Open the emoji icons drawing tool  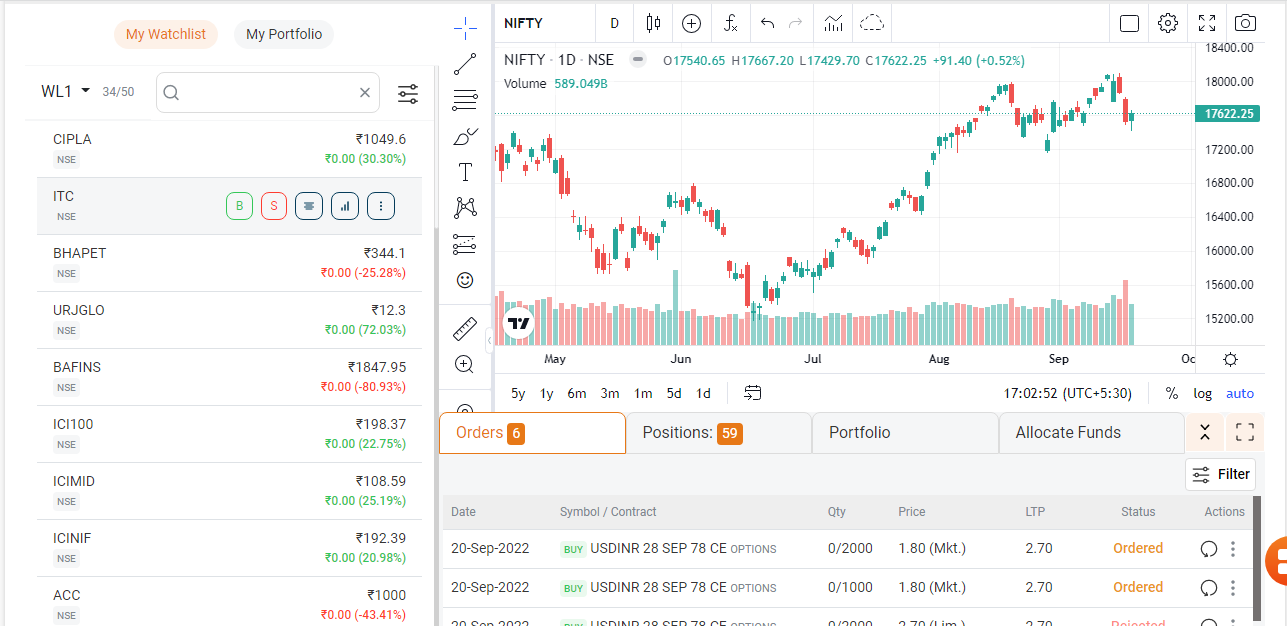click(465, 281)
